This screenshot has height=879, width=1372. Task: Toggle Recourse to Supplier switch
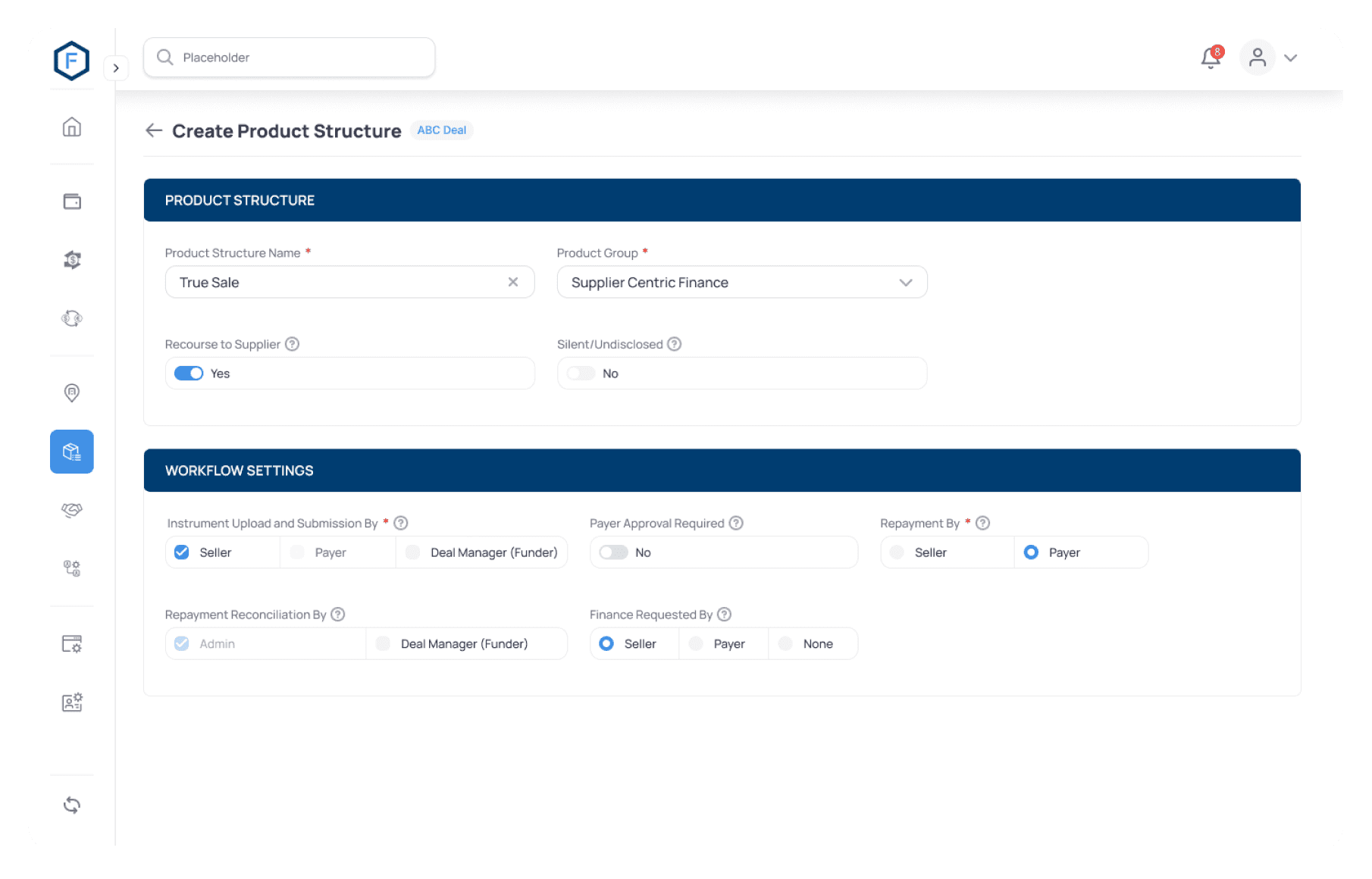tap(189, 374)
